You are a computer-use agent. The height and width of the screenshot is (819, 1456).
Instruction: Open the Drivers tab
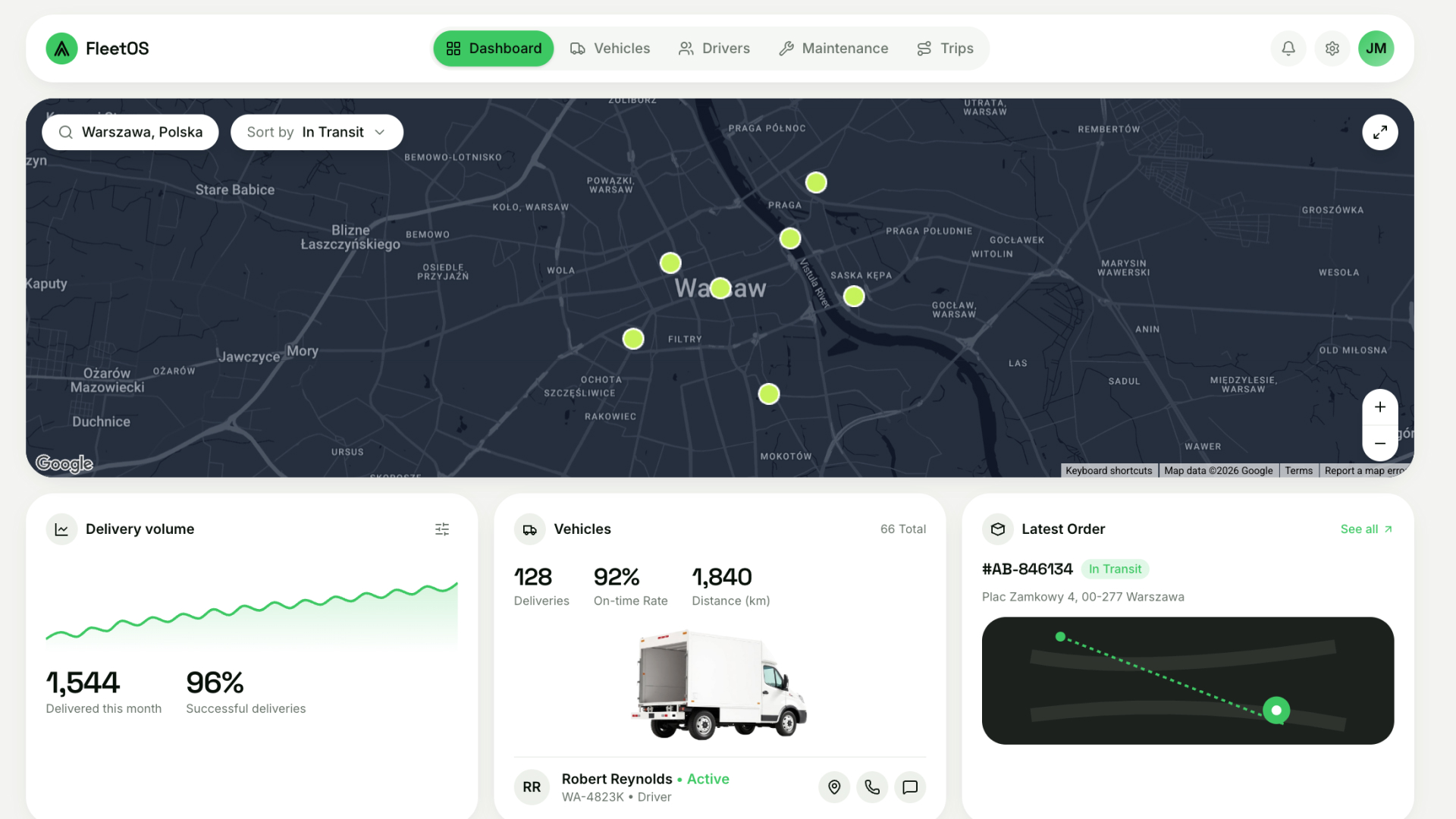714,49
